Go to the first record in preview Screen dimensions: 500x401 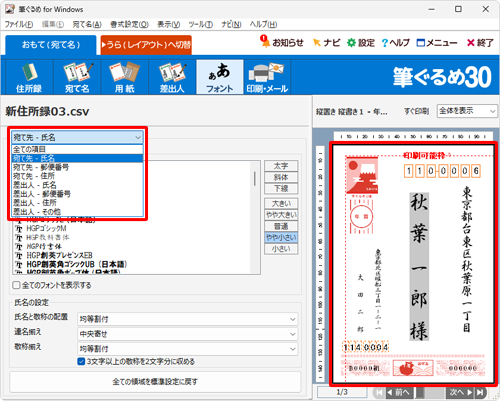tap(379, 392)
